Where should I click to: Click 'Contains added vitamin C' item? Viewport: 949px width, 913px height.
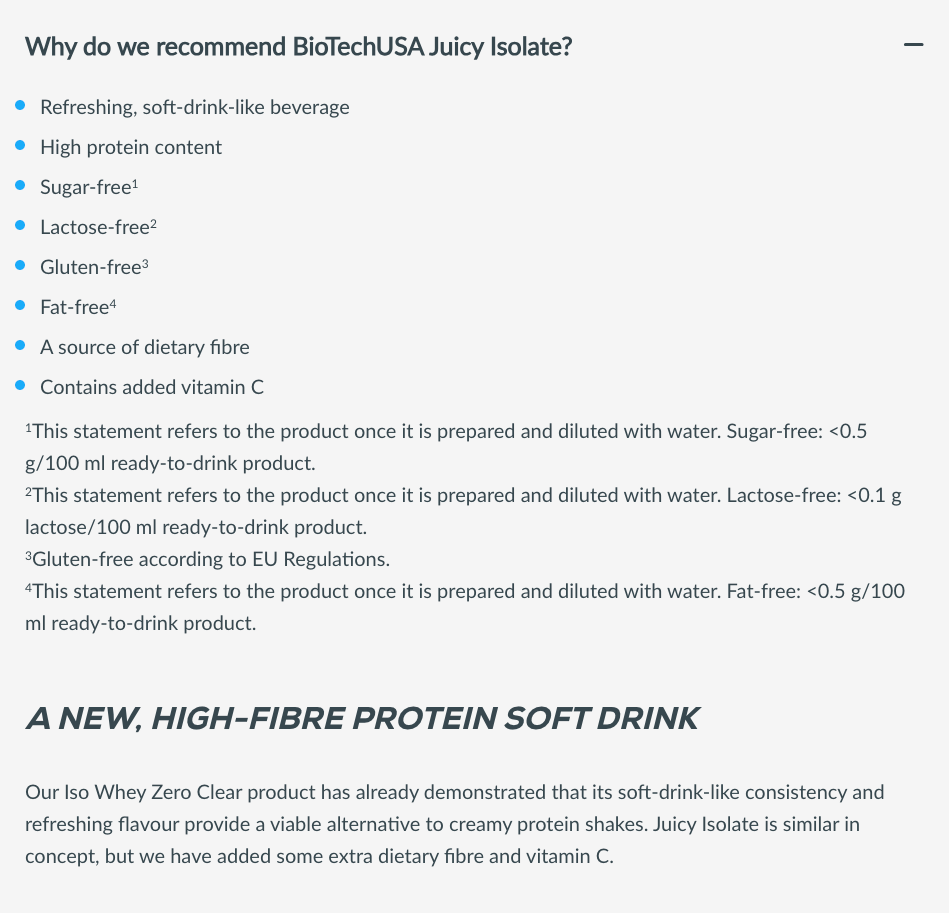pyautogui.click(x=152, y=387)
